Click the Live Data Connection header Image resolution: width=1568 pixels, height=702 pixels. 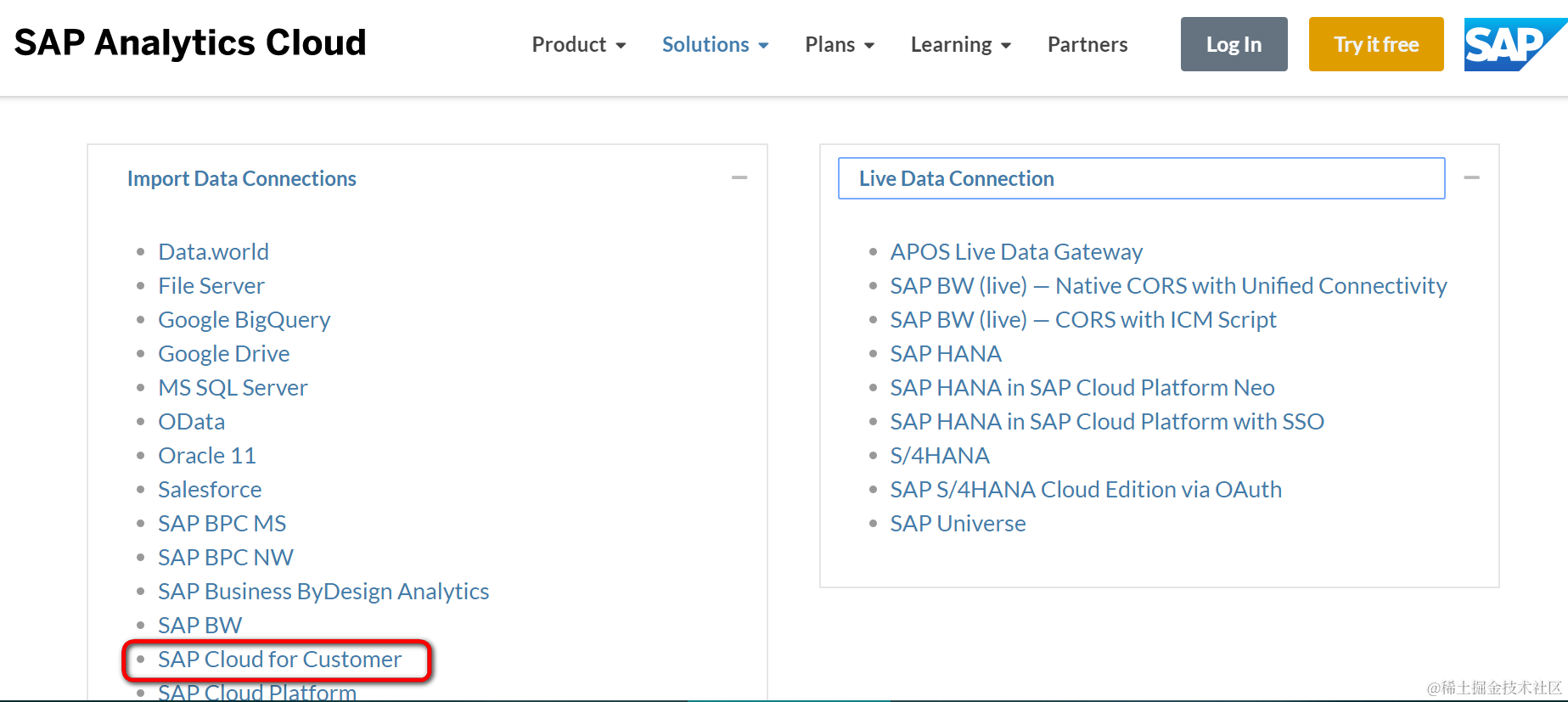coord(956,179)
